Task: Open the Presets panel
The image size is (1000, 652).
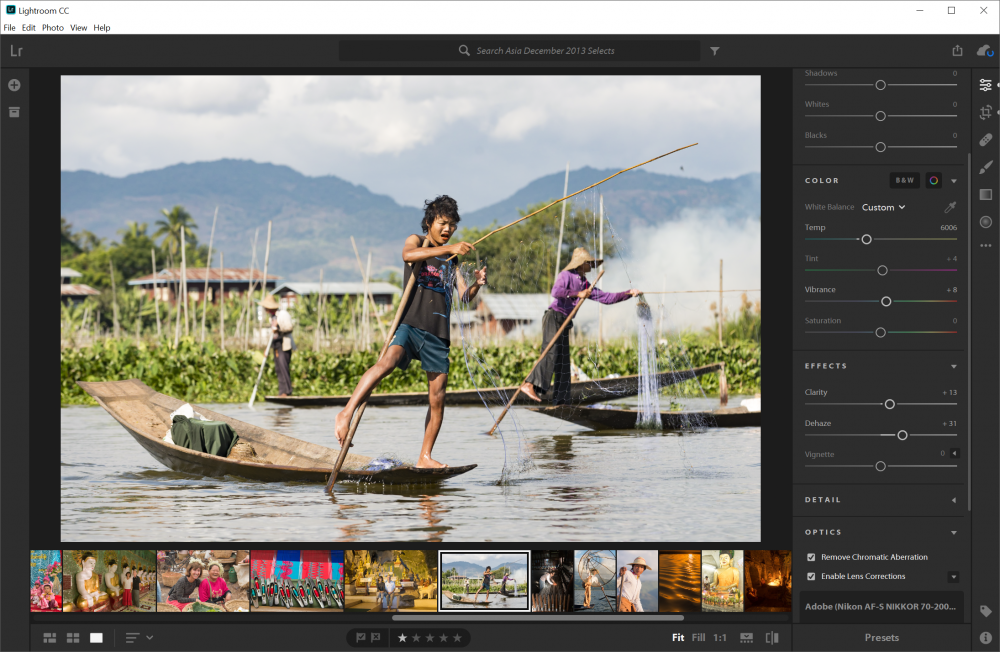Action: point(881,637)
